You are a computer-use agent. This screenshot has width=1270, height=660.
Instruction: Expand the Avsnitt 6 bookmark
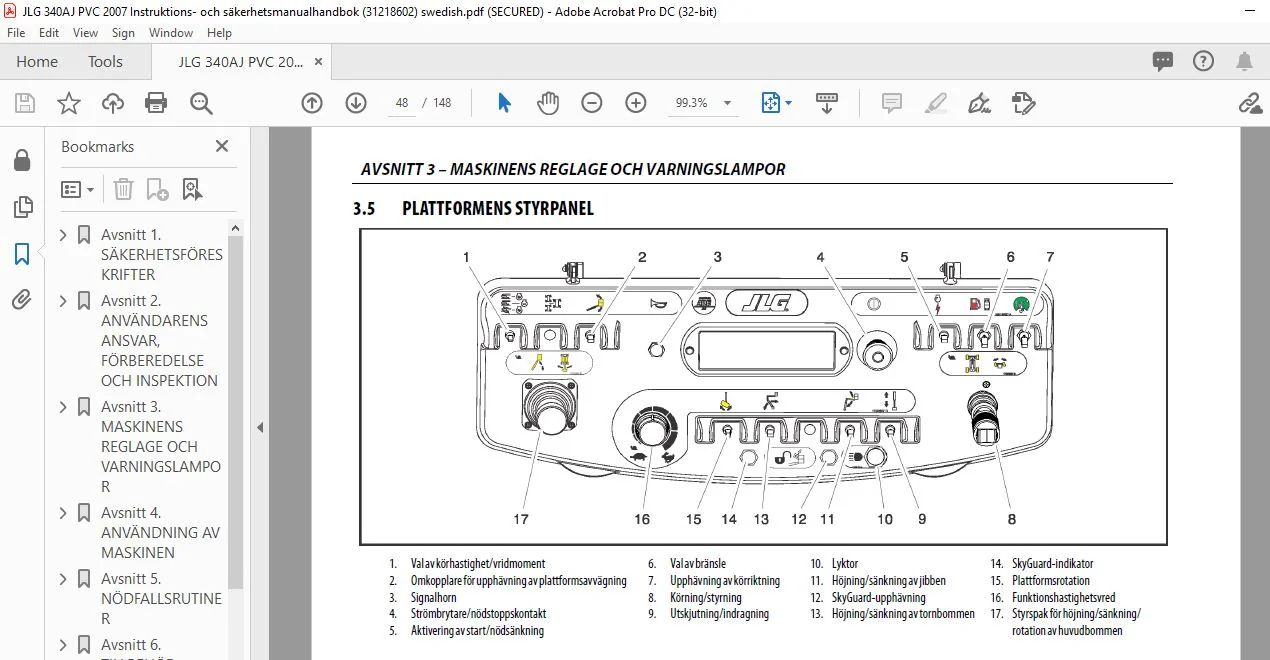click(64, 645)
